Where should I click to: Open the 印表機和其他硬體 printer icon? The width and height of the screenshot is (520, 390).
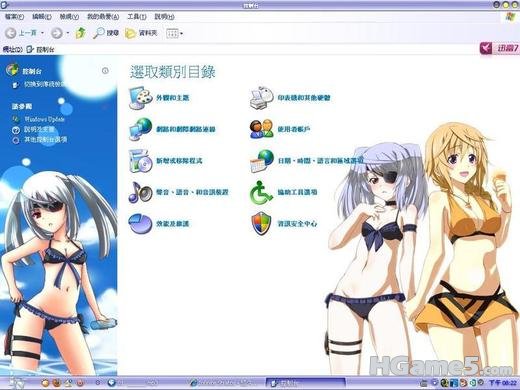(x=262, y=98)
